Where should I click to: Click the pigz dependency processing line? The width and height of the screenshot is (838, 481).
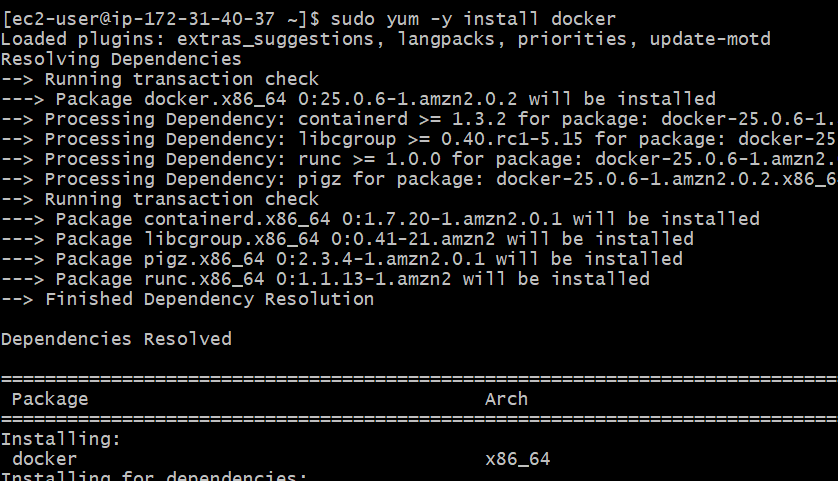(419, 179)
